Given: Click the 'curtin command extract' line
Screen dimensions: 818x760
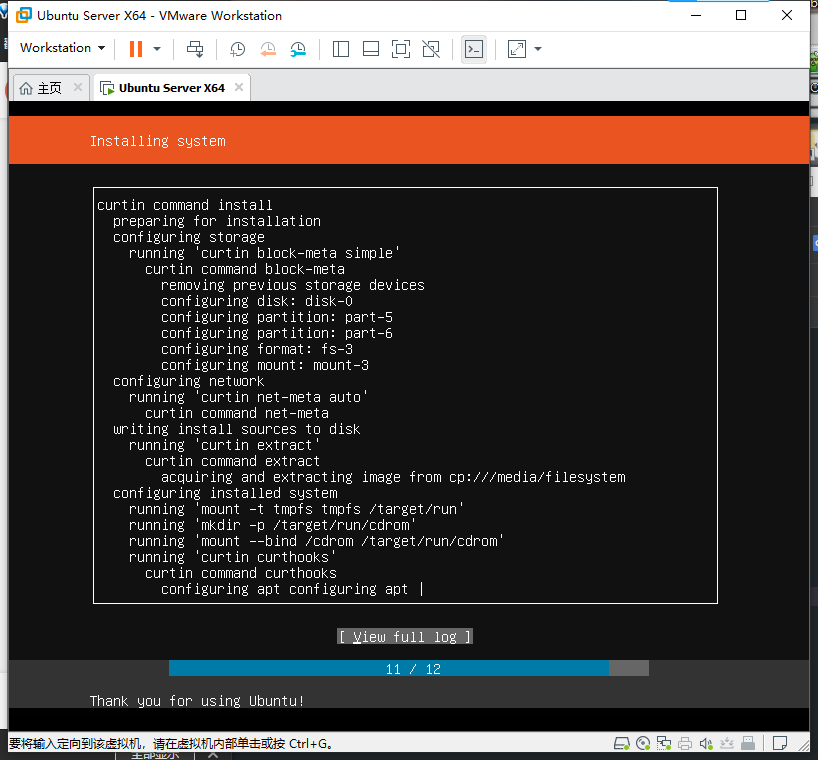Looking at the screenshot, I should point(233,461).
